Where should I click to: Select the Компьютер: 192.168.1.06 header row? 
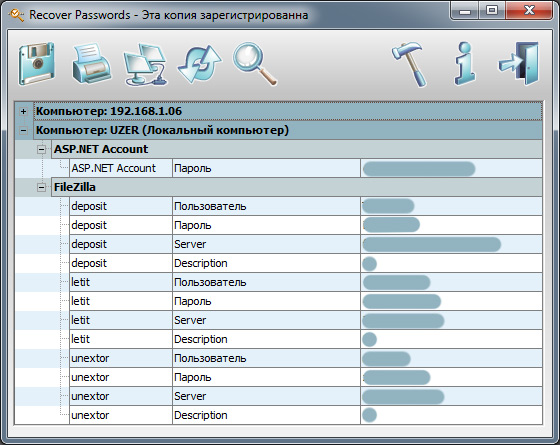coord(288,111)
